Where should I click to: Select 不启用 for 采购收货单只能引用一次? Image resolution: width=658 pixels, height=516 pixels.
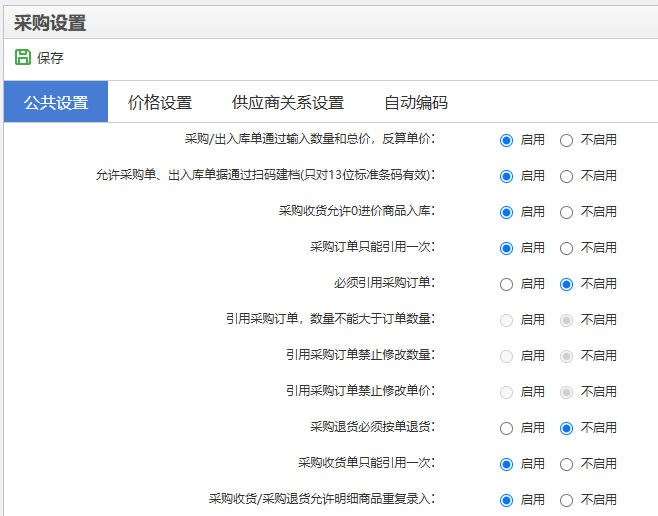coord(566,464)
